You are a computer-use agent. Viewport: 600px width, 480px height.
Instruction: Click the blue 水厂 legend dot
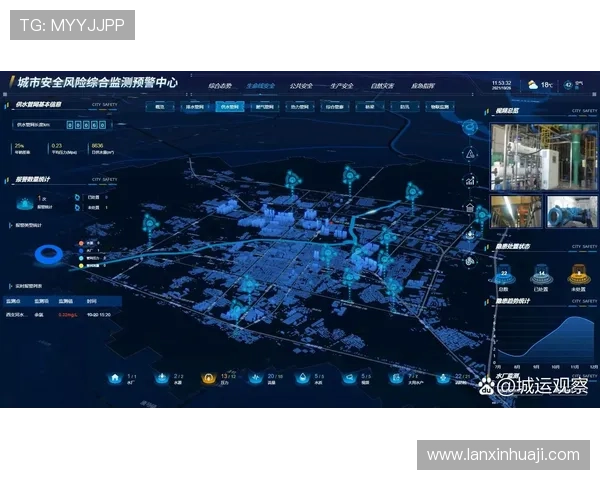coord(81,251)
